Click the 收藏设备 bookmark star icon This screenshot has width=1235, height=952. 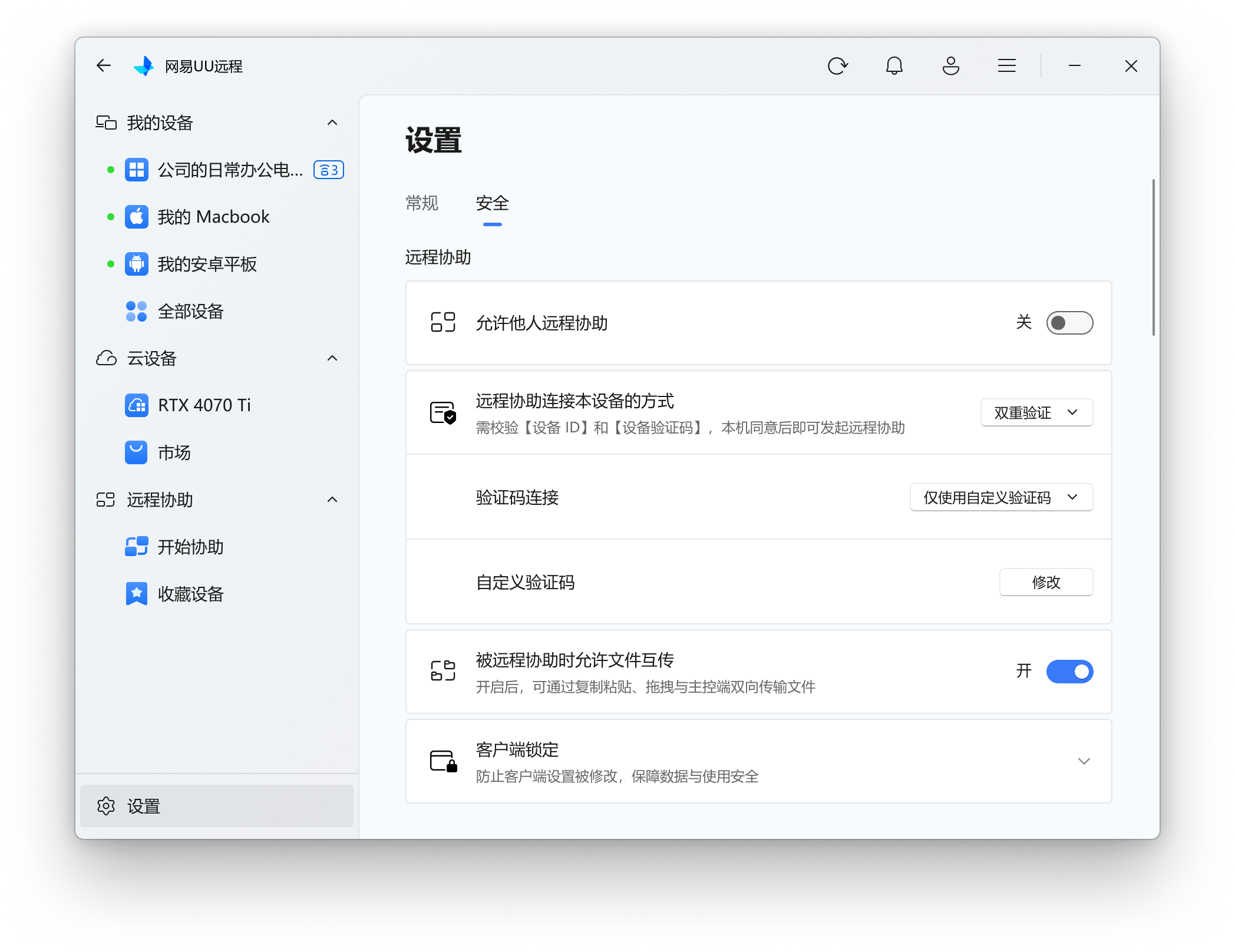137,594
